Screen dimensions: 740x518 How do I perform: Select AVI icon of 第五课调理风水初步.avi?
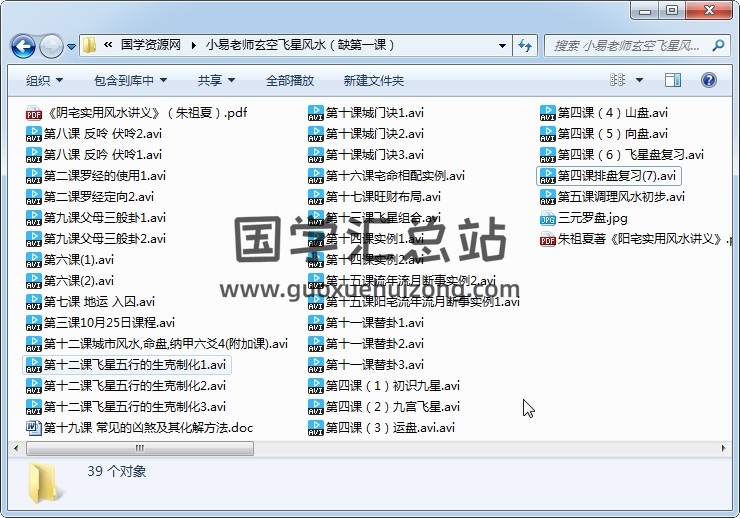[x=547, y=197]
